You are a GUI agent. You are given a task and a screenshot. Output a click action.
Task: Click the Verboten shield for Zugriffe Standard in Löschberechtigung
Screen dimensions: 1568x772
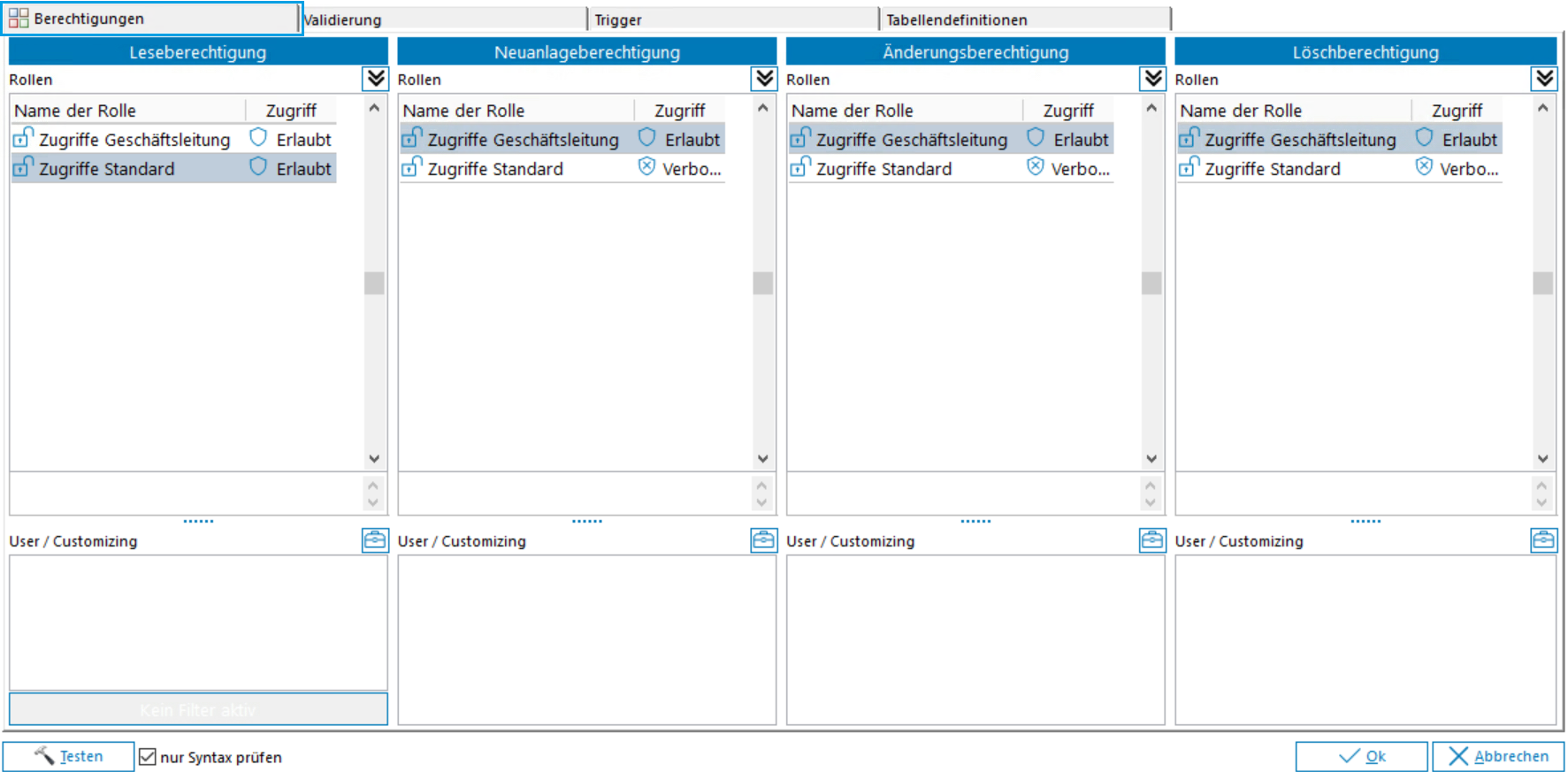tap(1424, 167)
